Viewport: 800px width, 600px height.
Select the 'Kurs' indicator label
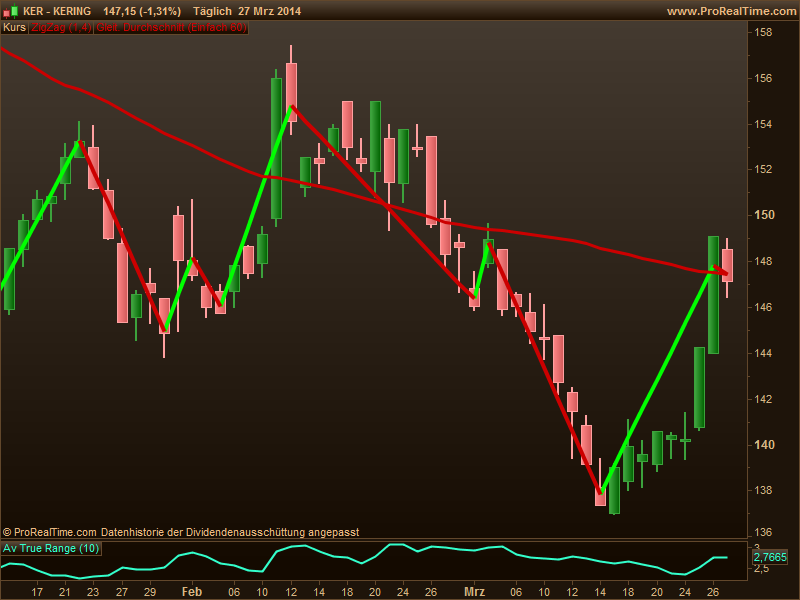[14, 28]
